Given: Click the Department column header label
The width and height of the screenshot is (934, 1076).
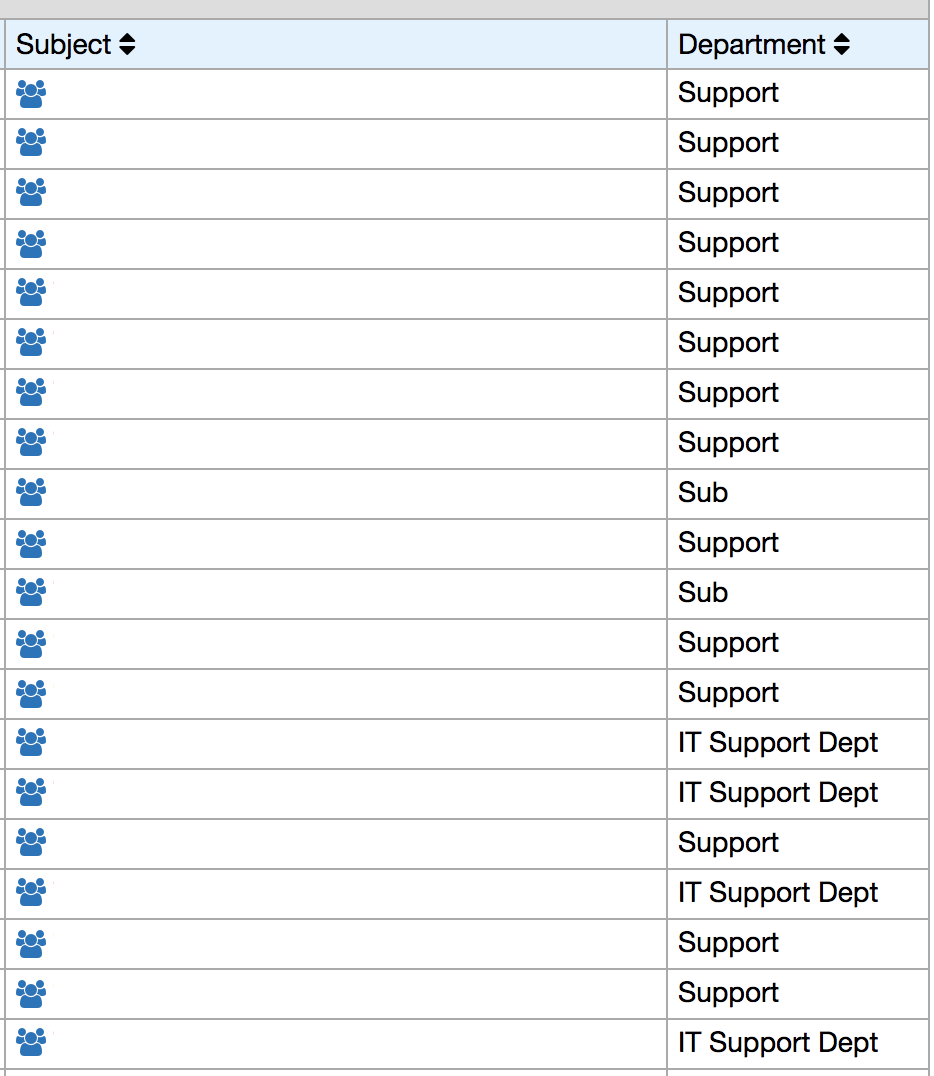Looking at the screenshot, I should (752, 45).
